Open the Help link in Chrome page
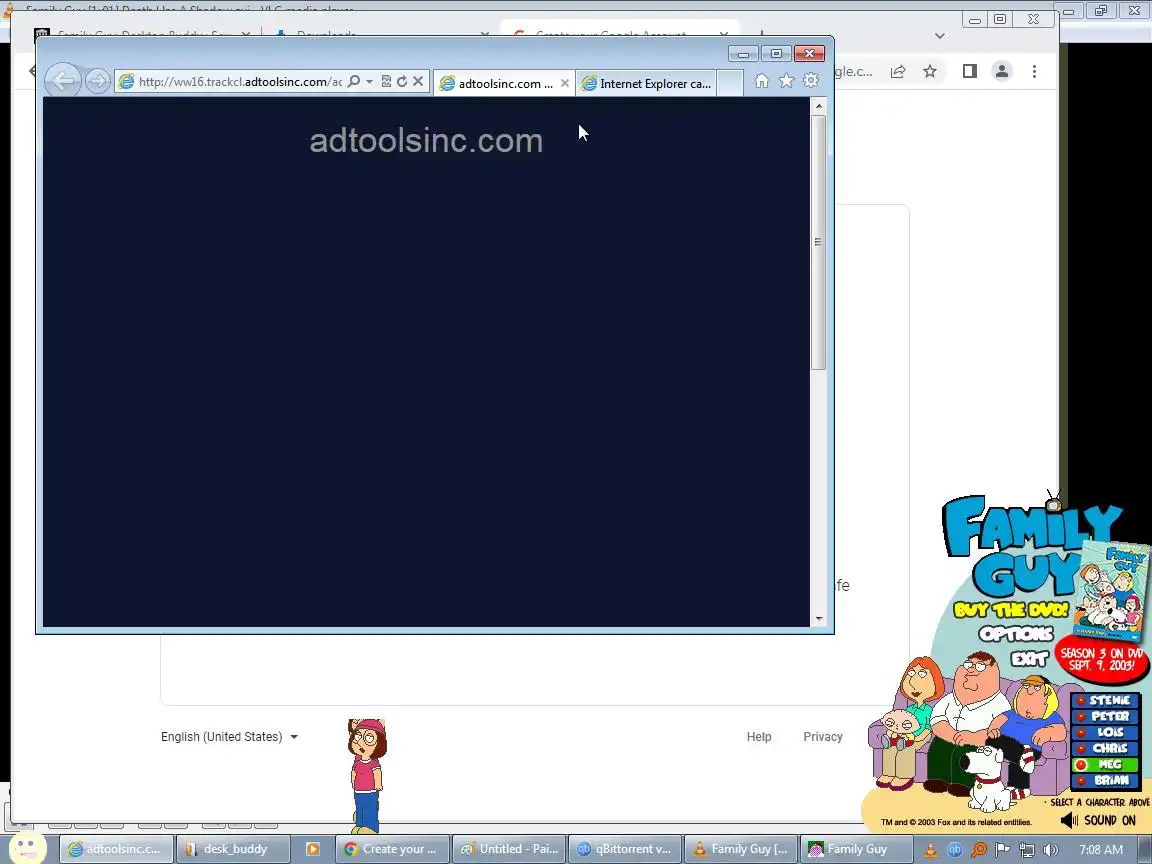The height and width of the screenshot is (864, 1152). 759,737
